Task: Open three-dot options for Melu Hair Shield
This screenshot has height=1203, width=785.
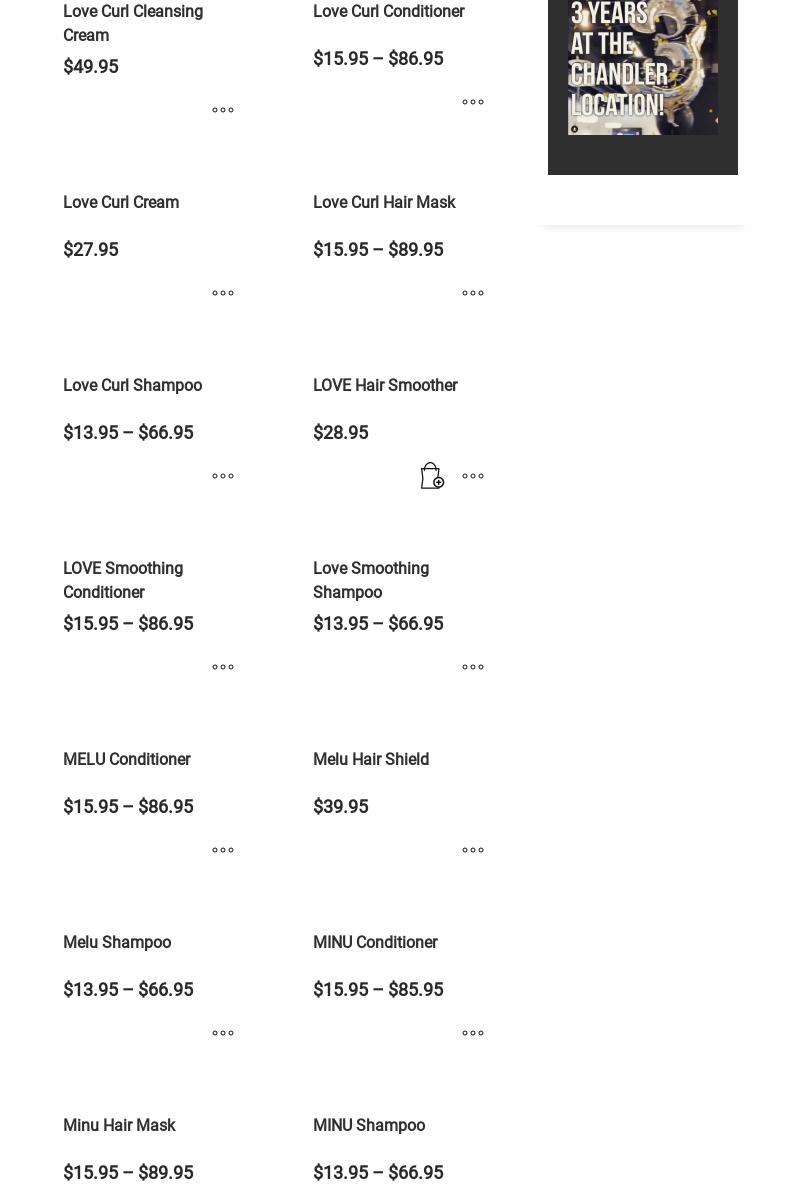Action: [473, 850]
